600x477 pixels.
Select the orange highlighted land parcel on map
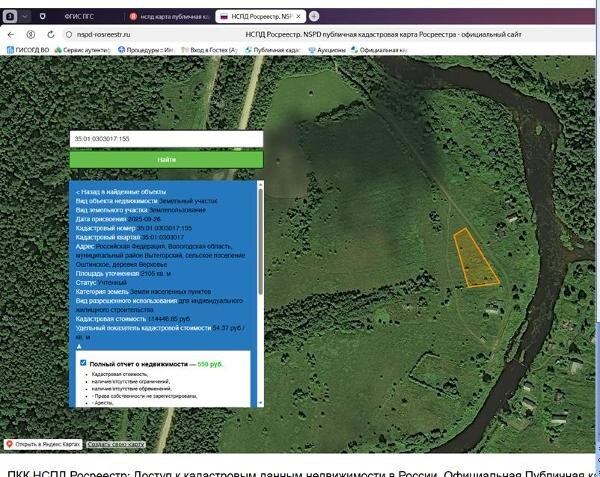(x=475, y=260)
